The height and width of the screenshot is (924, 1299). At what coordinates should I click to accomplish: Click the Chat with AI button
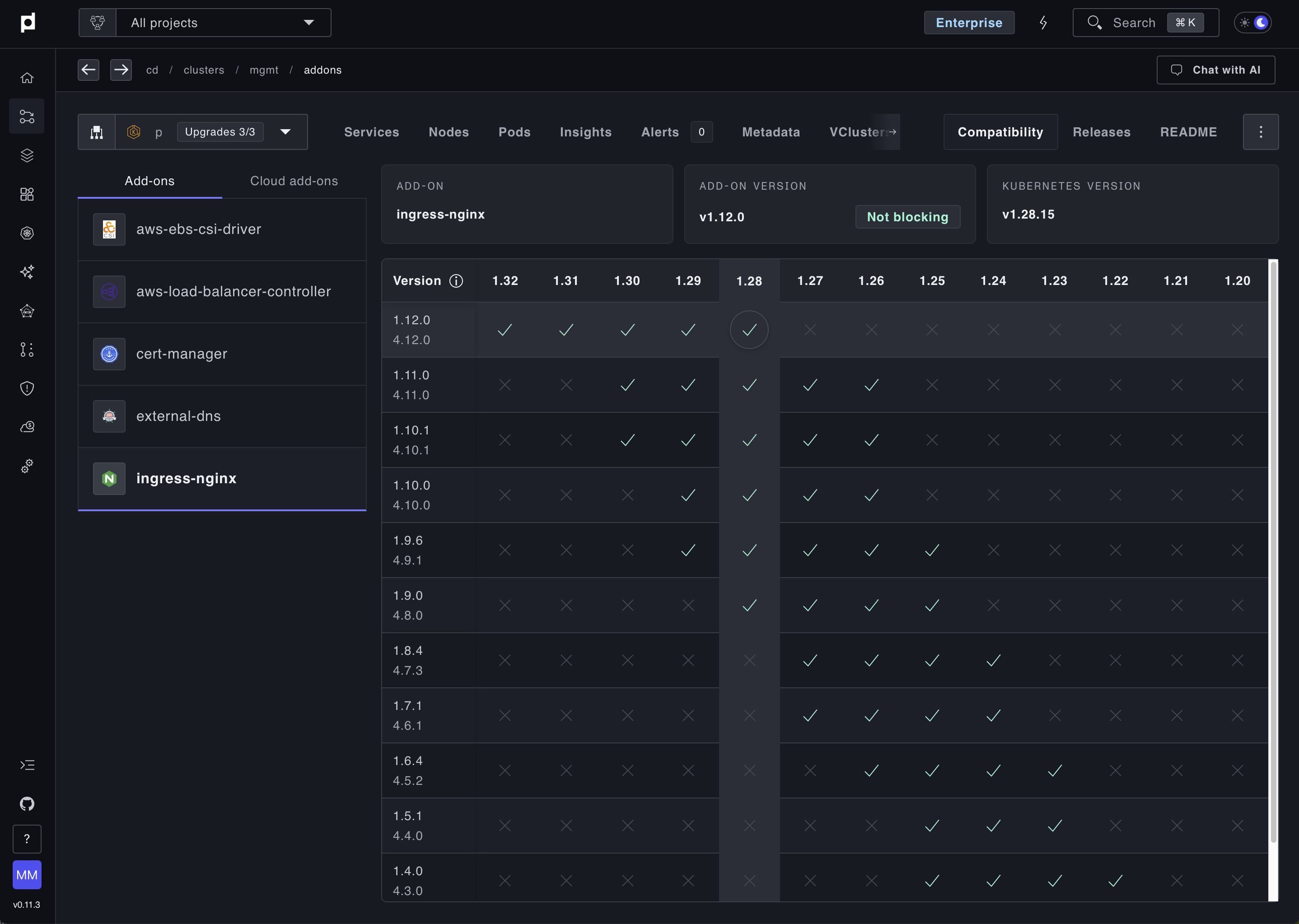pyautogui.click(x=1215, y=70)
